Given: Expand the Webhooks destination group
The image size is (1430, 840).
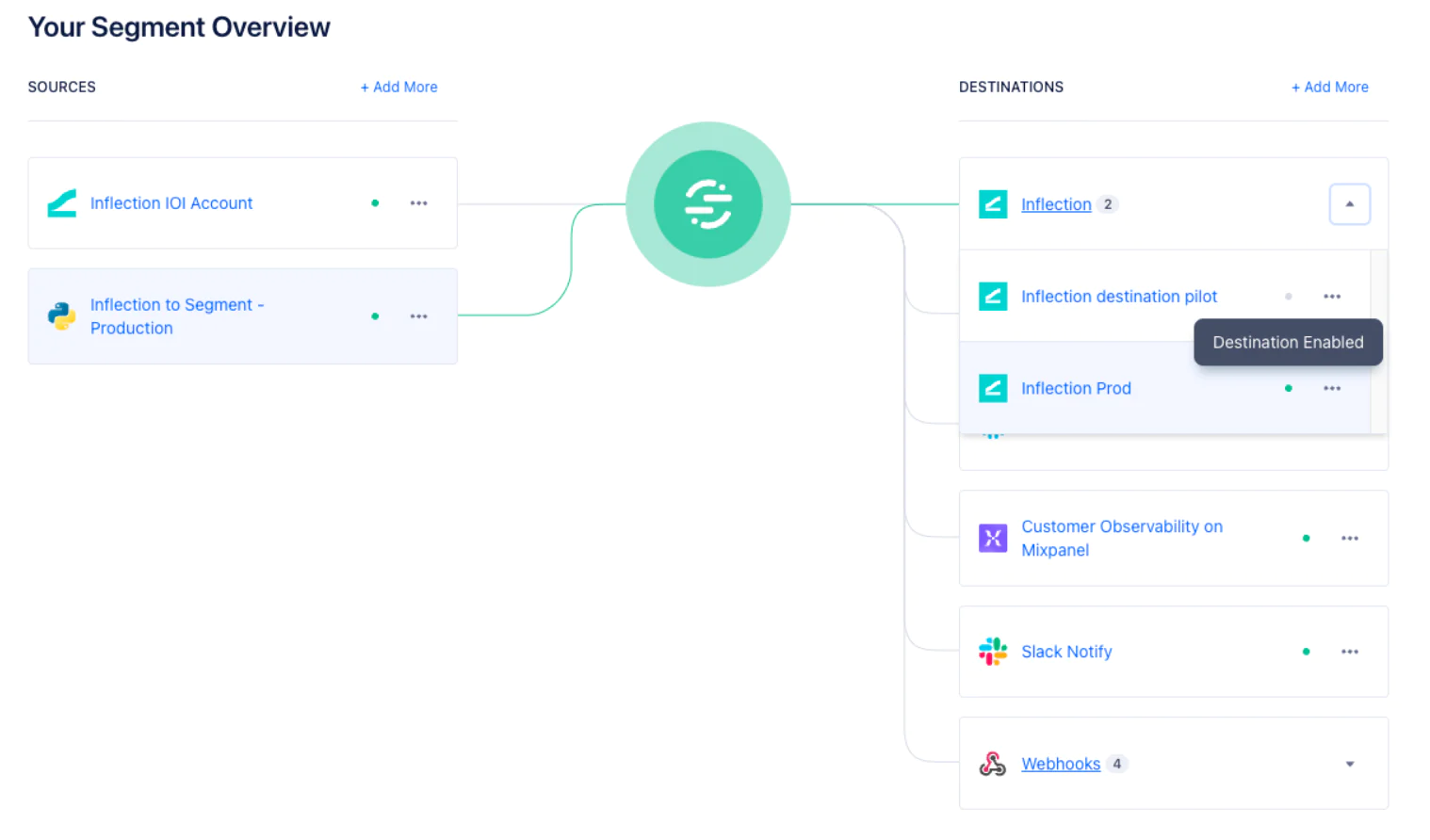Looking at the screenshot, I should pyautogui.click(x=1349, y=764).
